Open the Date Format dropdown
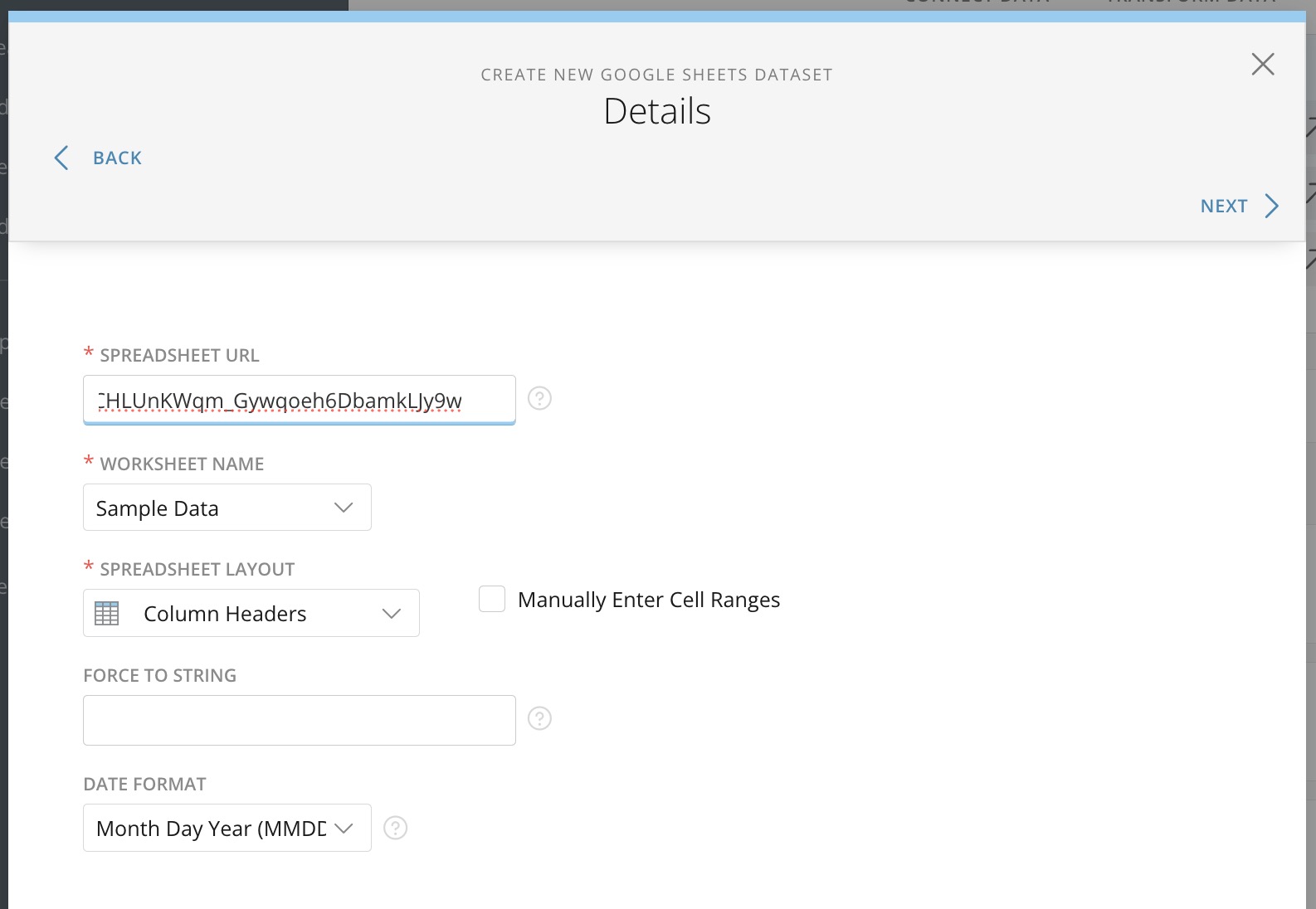Image resolution: width=1316 pixels, height=909 pixels. (227, 828)
